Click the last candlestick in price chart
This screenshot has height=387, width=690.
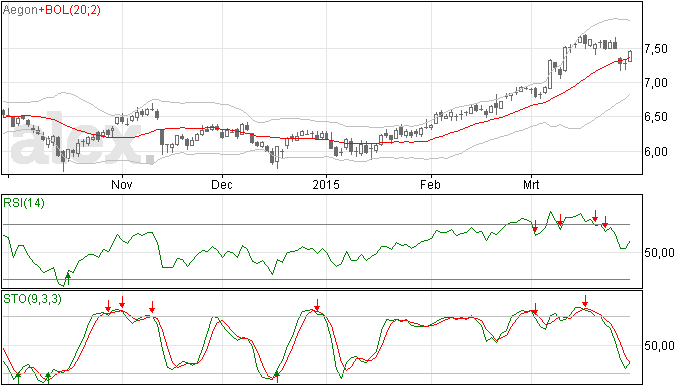point(630,56)
